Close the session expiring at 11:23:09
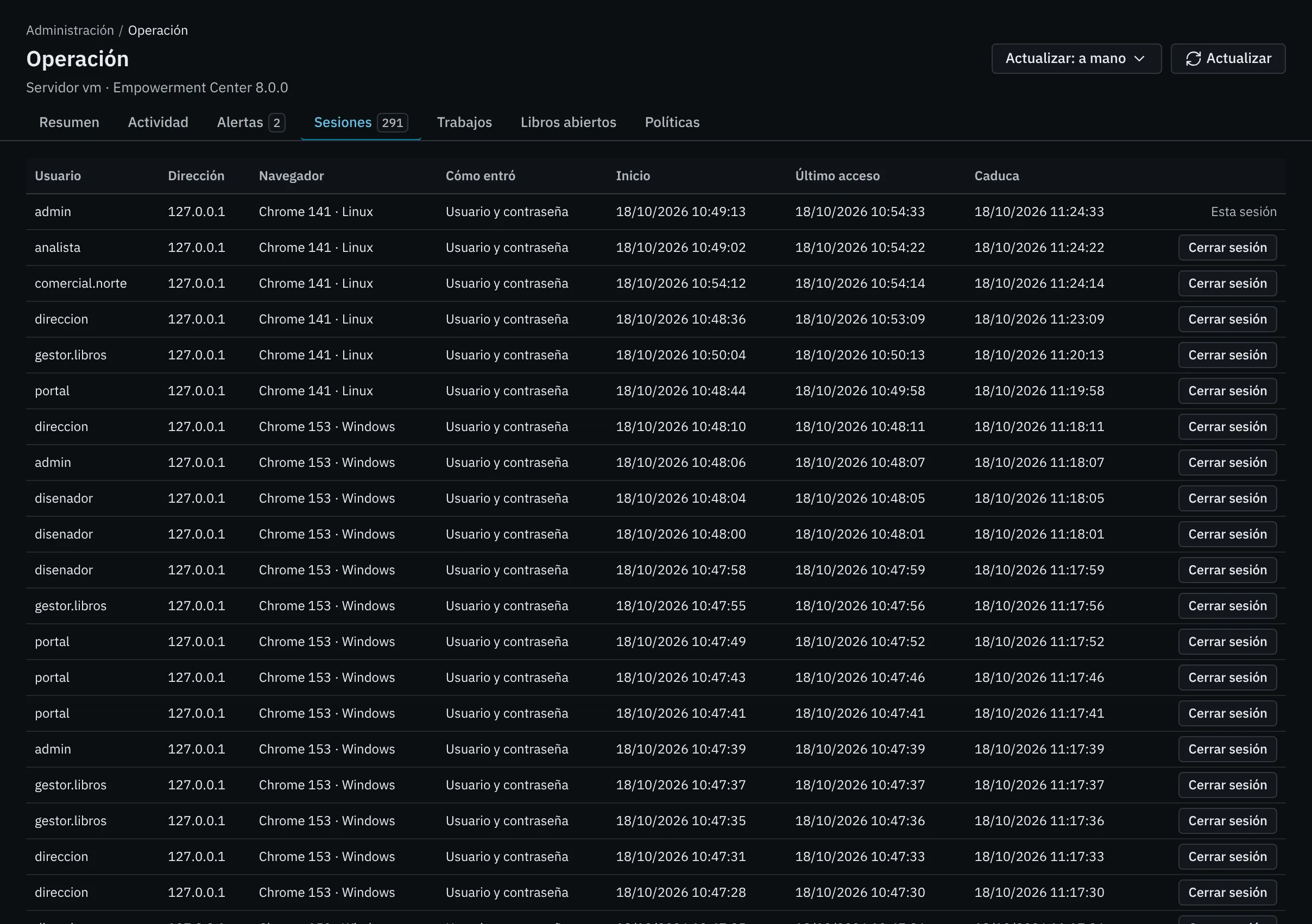This screenshot has height=924, width=1312. pyautogui.click(x=1227, y=319)
